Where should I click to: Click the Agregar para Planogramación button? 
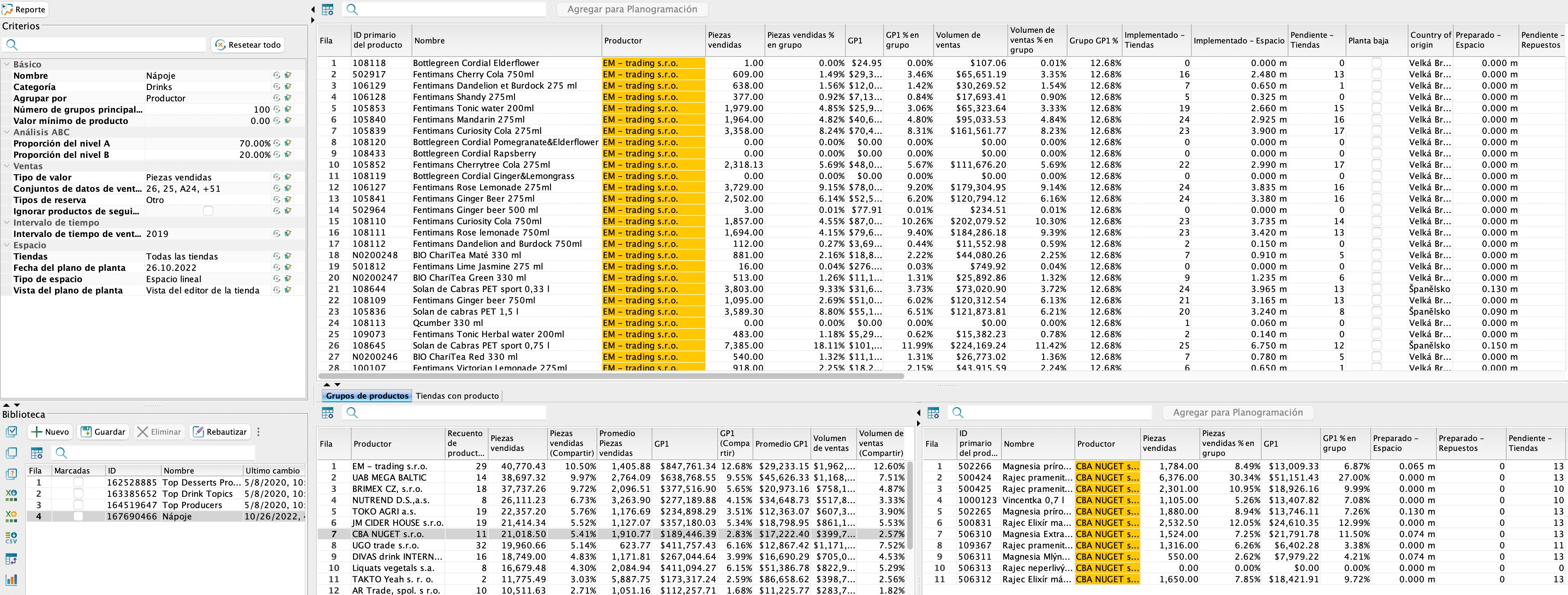(632, 9)
